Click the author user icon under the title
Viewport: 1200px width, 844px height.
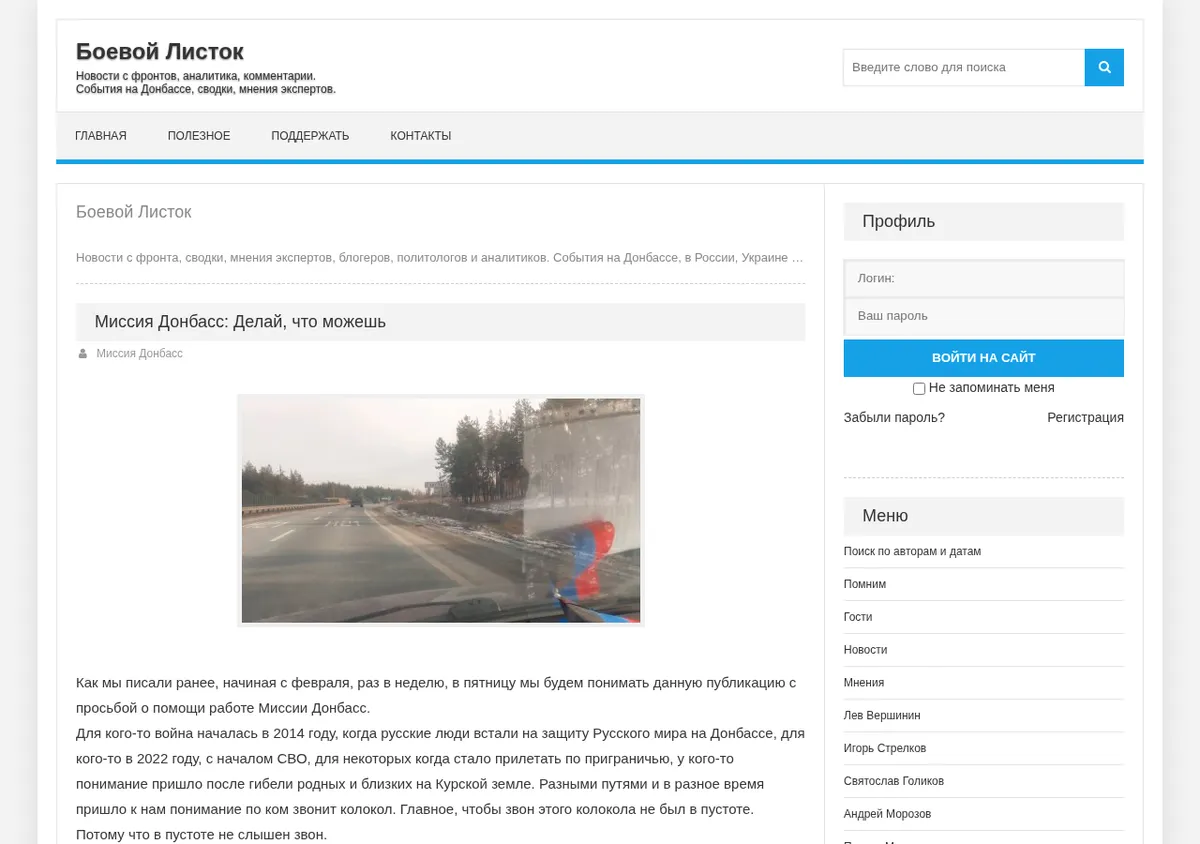coord(83,354)
